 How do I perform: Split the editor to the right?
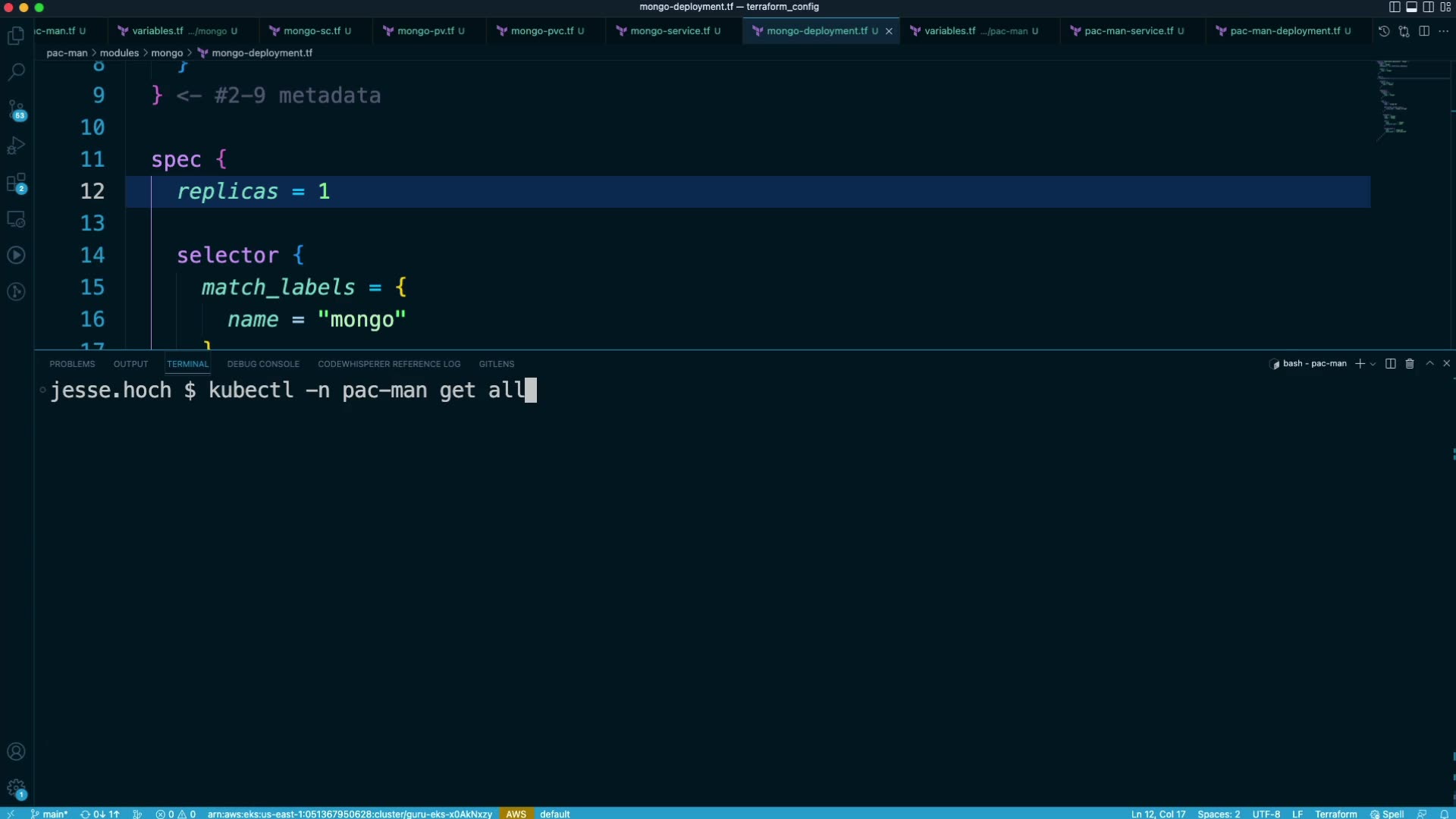pyautogui.click(x=1424, y=31)
